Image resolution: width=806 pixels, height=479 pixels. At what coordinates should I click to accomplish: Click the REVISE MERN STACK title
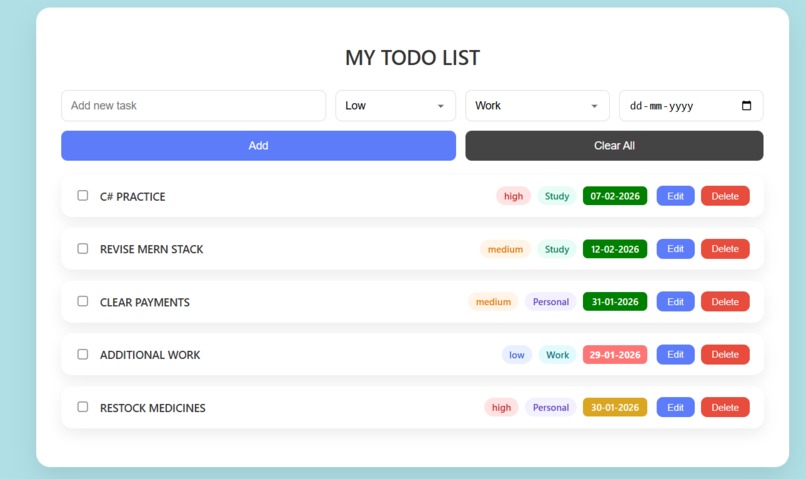152,249
